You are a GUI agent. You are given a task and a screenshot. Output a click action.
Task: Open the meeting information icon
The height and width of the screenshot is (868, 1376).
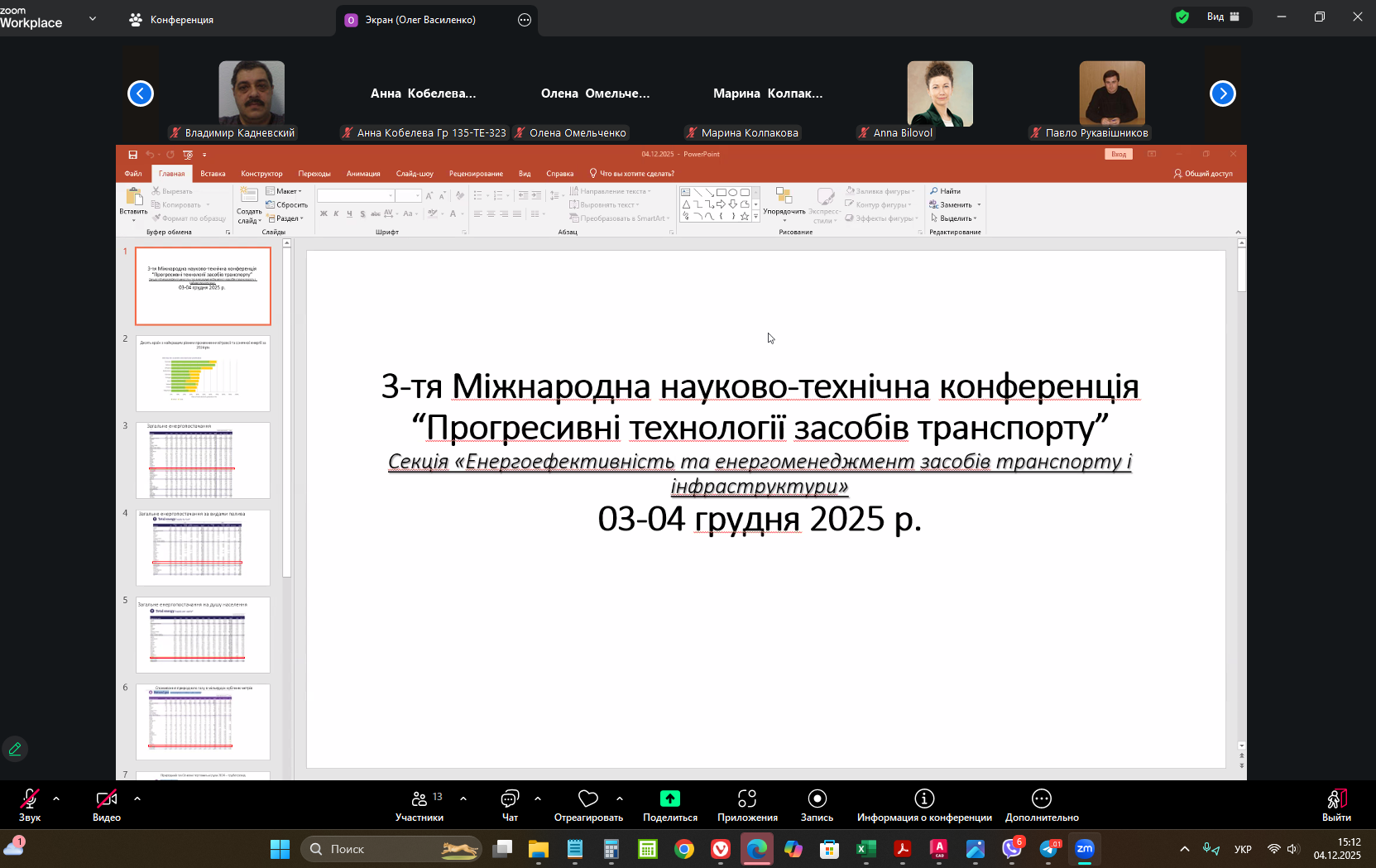coord(924,798)
